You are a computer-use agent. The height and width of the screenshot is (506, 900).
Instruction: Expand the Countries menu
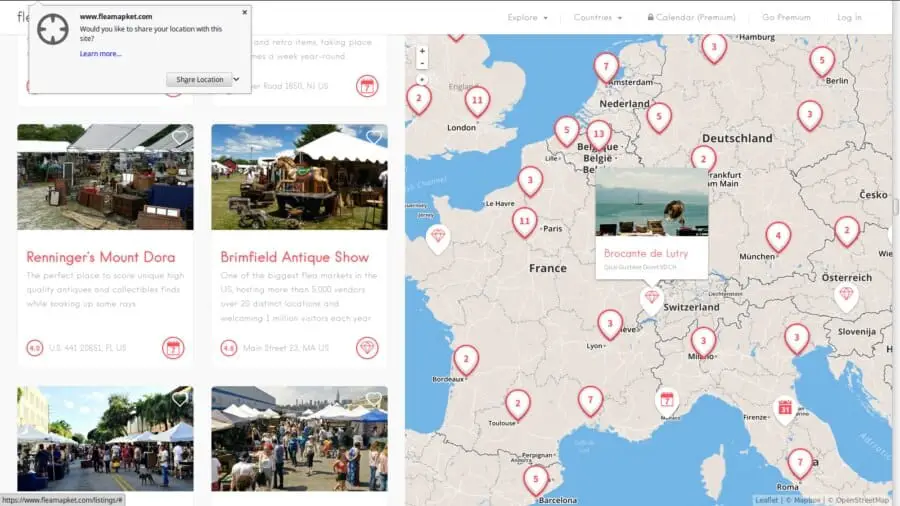pyautogui.click(x=598, y=18)
